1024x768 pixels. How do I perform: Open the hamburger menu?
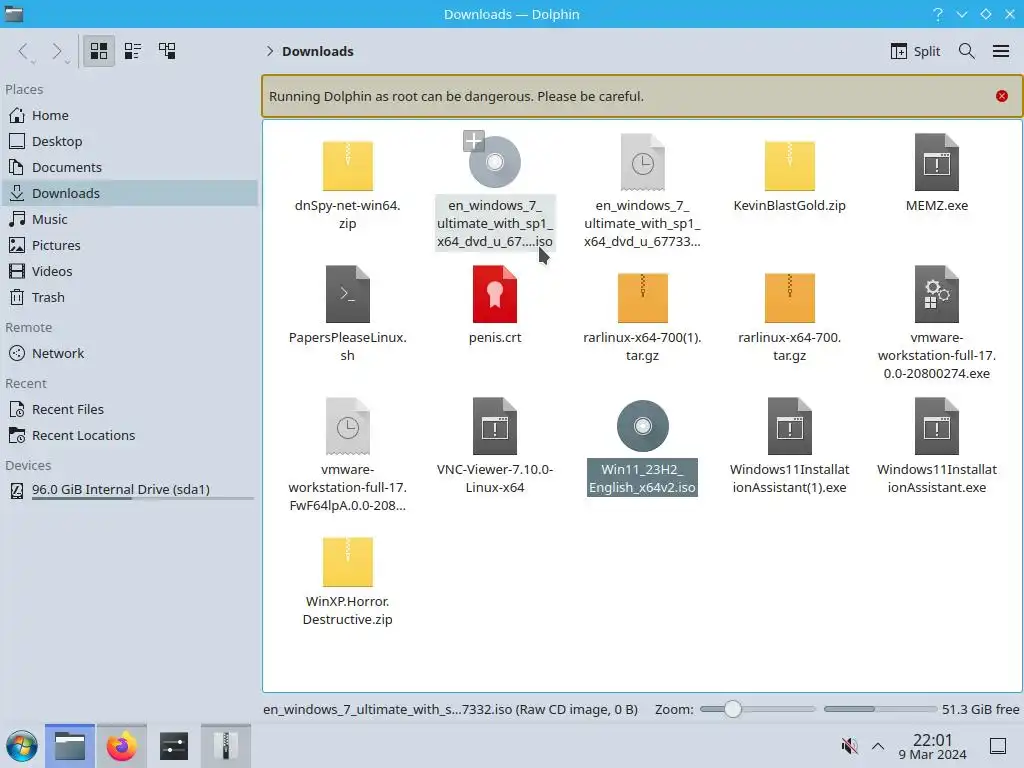[x=1001, y=51]
